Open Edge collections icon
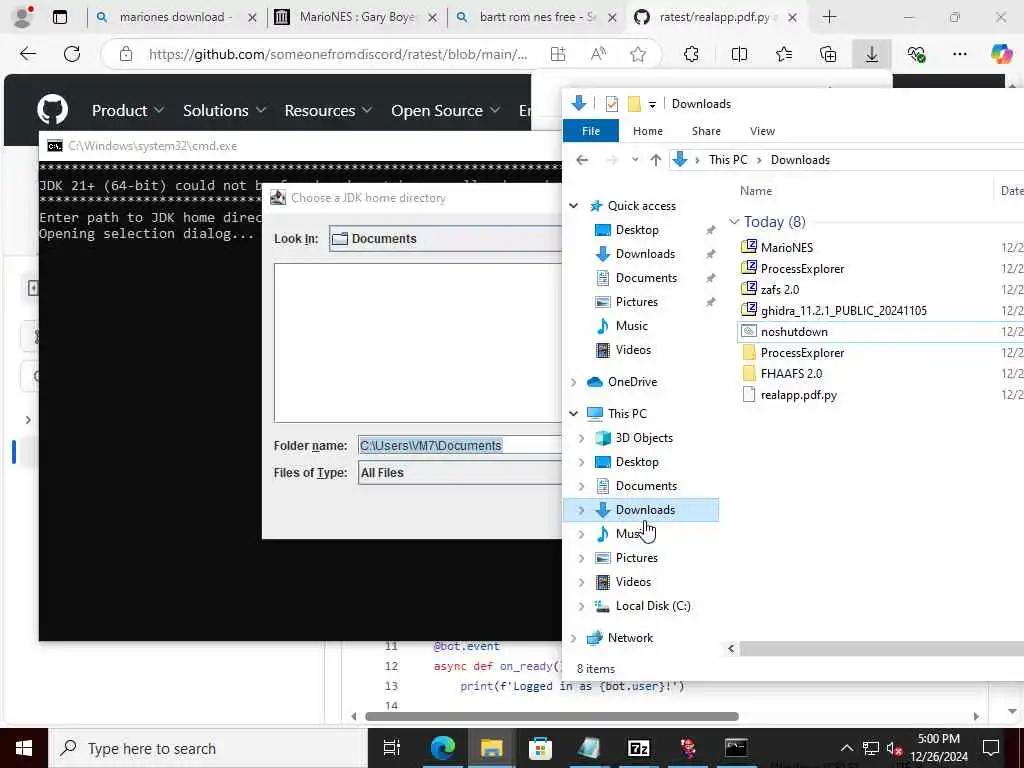Screen dimensions: 1024x768 coord(828,54)
